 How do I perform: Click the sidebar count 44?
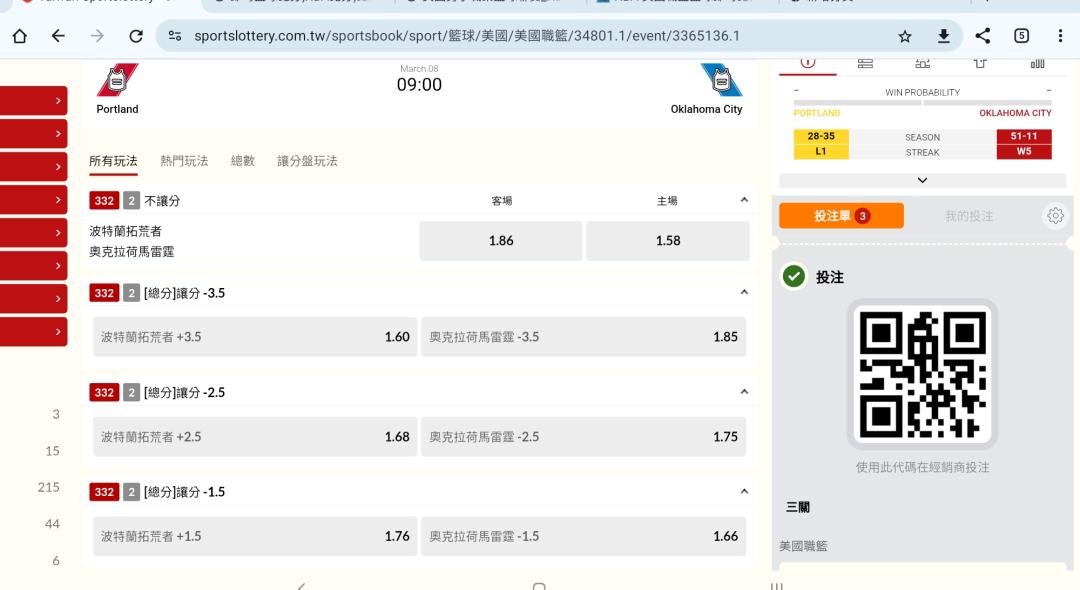[52, 524]
